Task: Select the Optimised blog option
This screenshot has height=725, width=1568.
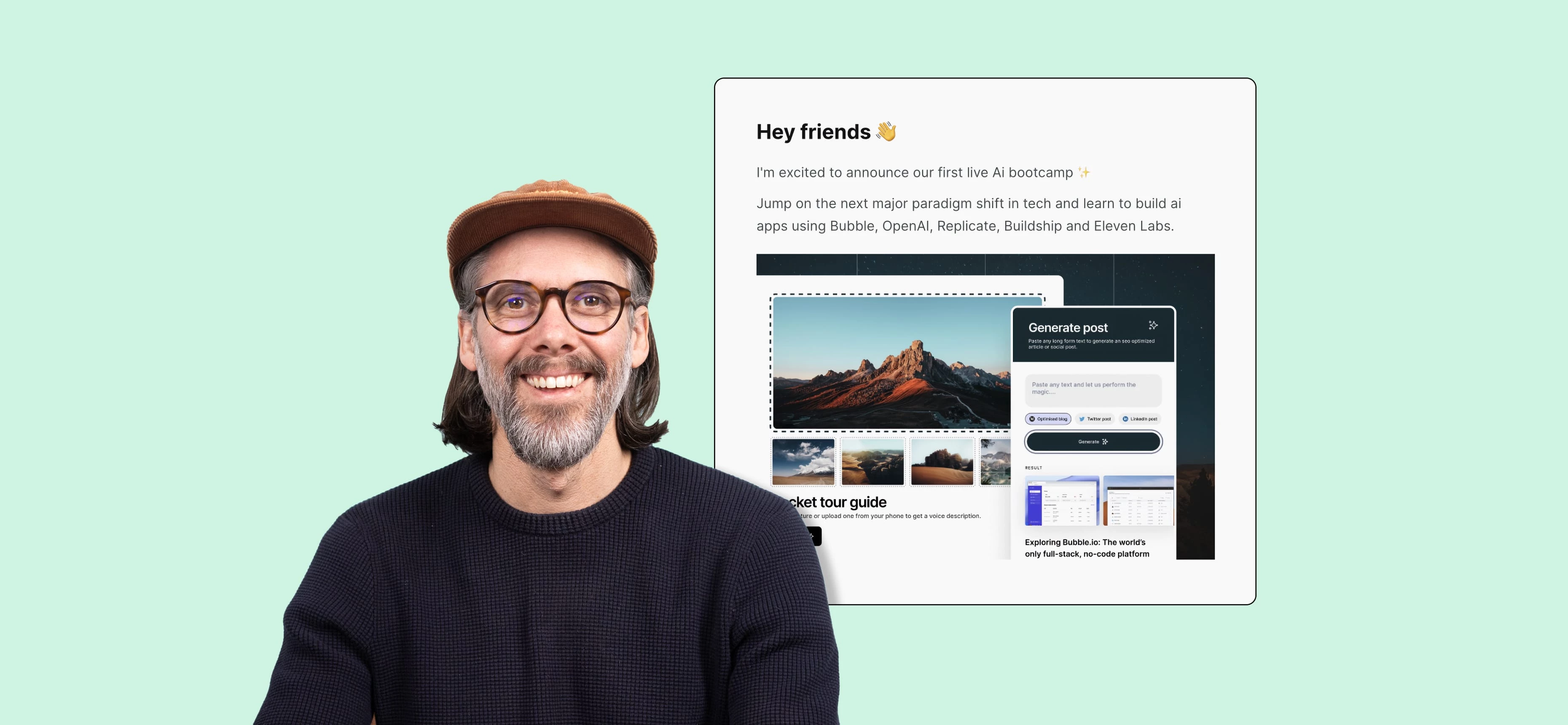Action: pyautogui.click(x=1048, y=419)
